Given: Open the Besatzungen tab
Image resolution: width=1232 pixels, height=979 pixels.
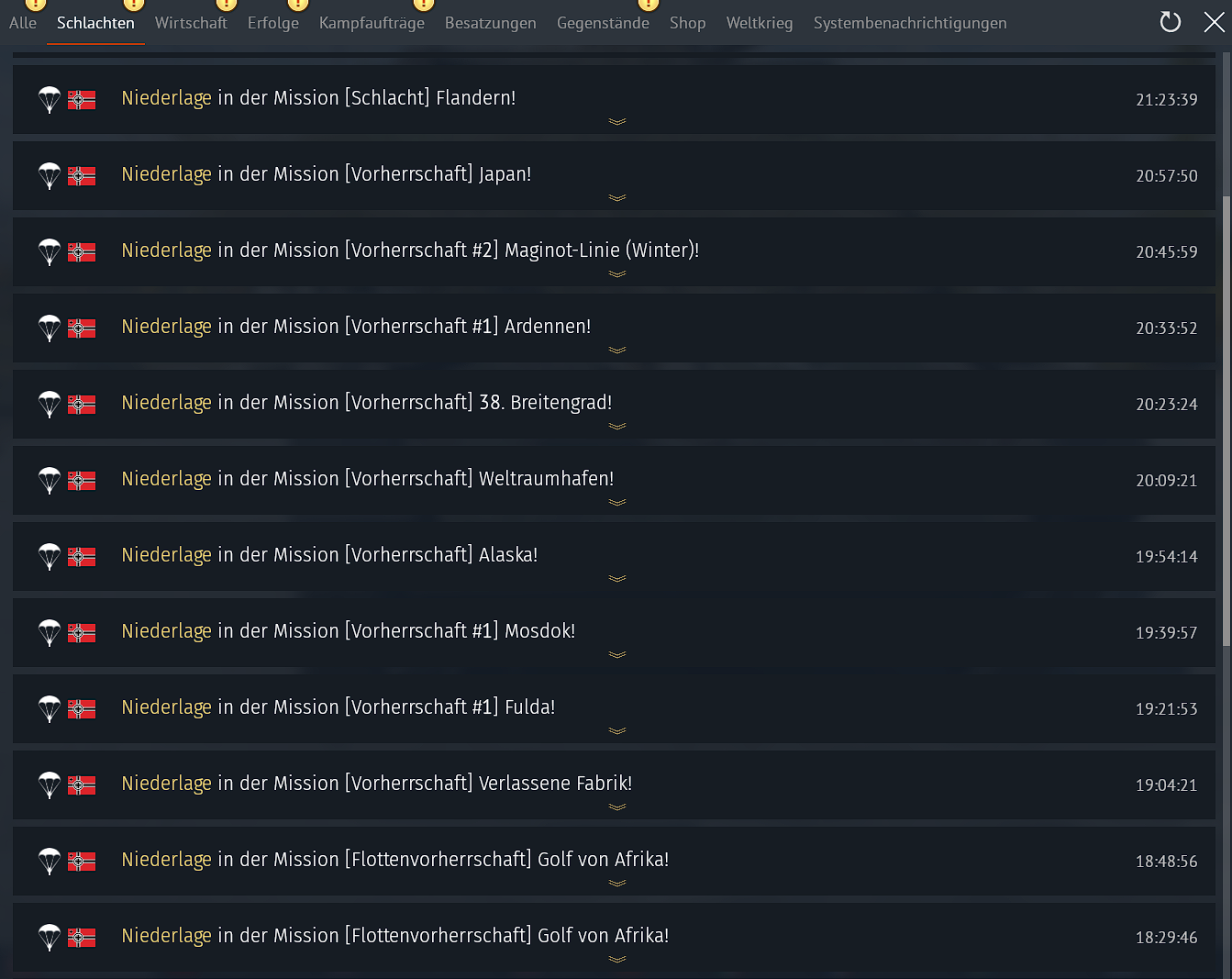Looking at the screenshot, I should click(x=491, y=23).
